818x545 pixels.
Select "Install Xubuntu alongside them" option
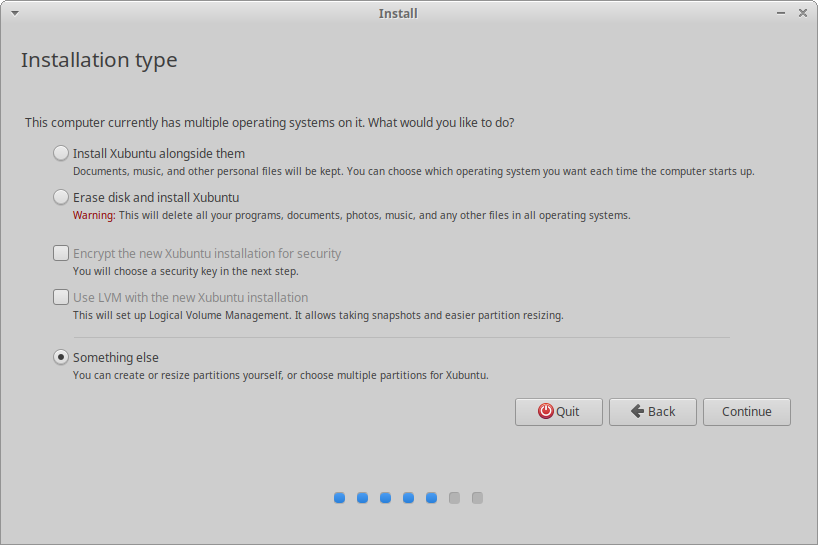tap(62, 154)
